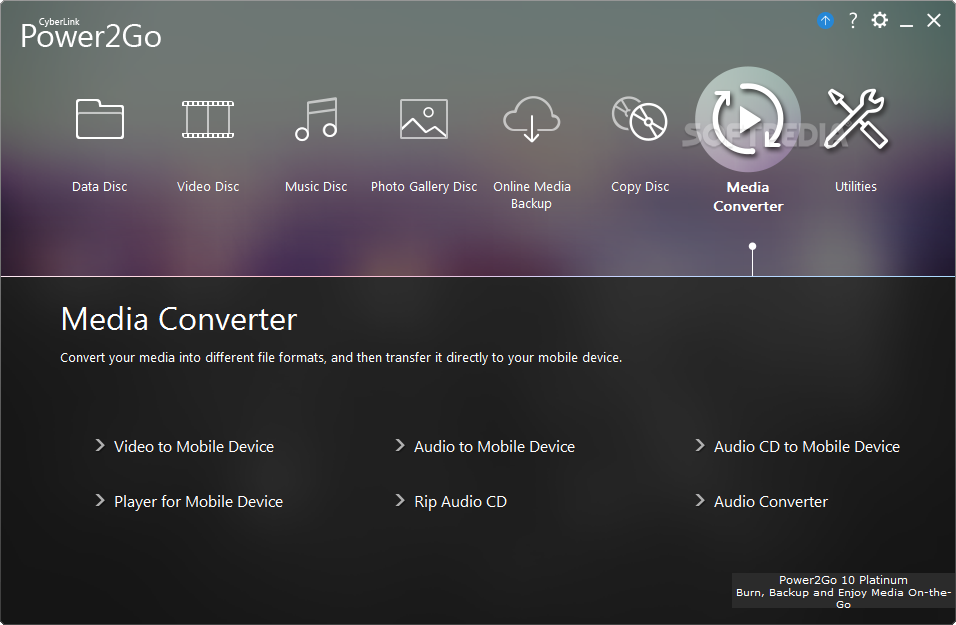The height and width of the screenshot is (625, 956).
Task: Click the Video Disc label
Action: click(208, 187)
